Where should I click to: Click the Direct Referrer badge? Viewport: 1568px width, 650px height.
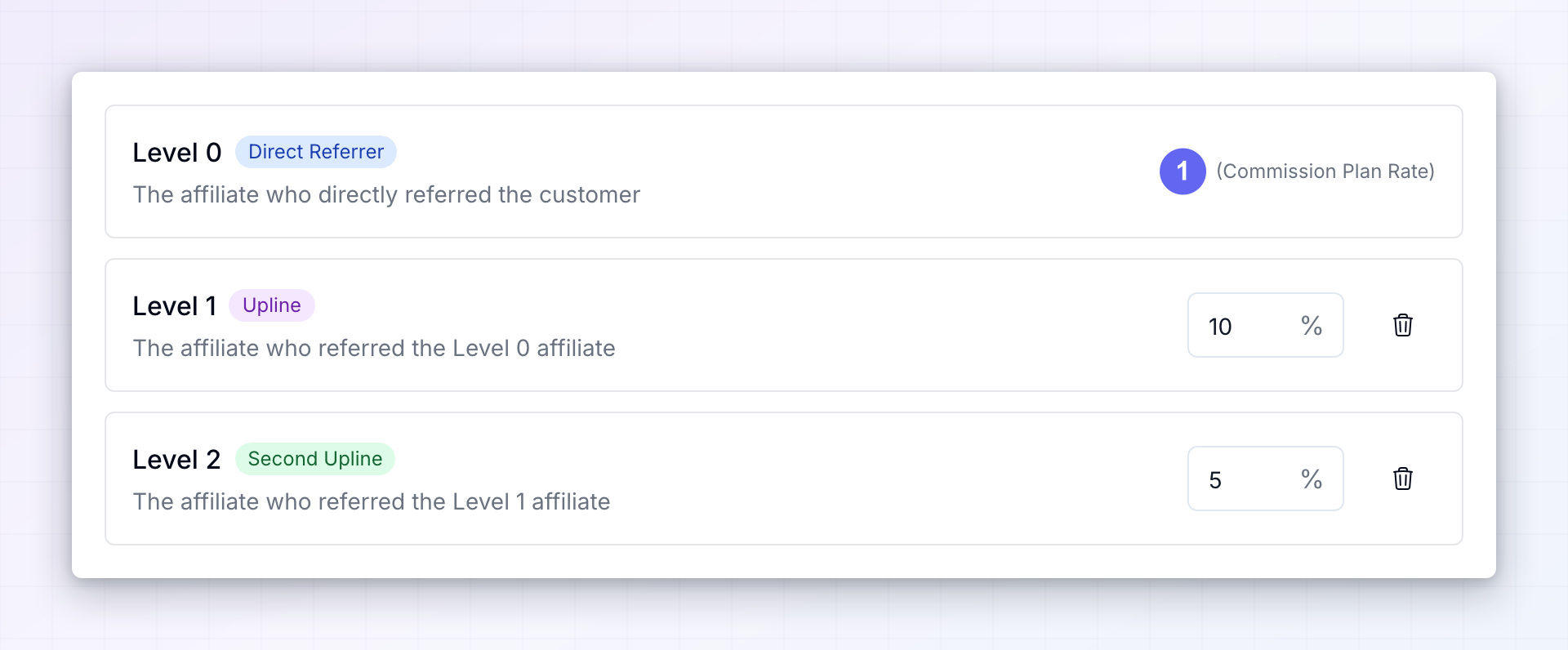coord(316,152)
